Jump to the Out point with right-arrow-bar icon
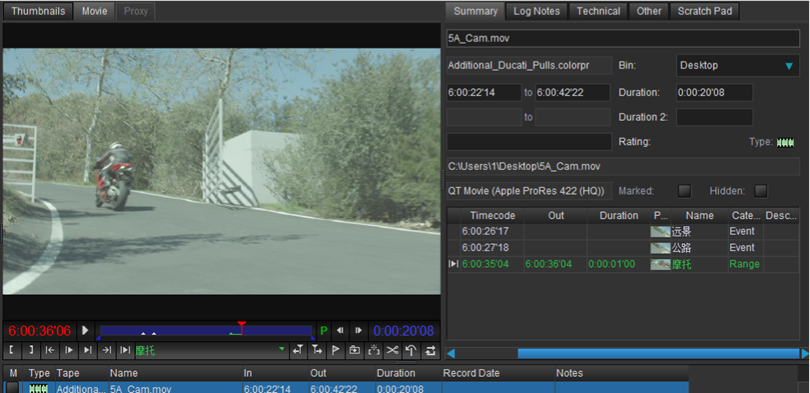The height and width of the screenshot is (393, 810). point(106,351)
